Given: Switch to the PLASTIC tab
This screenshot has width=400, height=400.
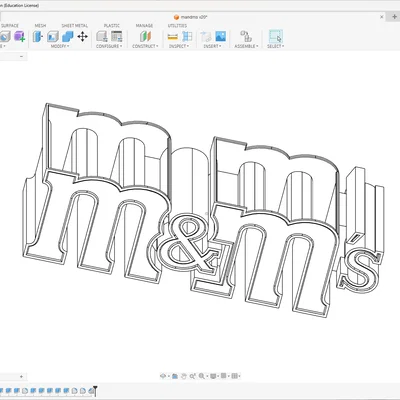Looking at the screenshot, I should coord(112,26).
